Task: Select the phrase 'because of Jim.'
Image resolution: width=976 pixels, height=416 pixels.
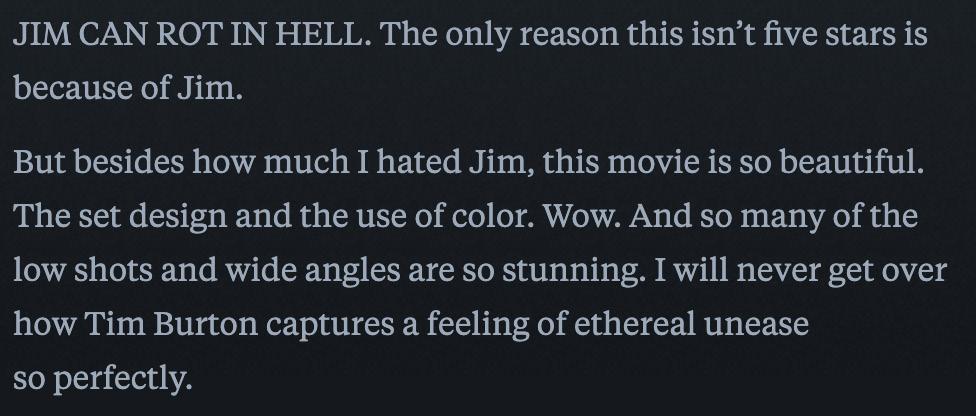Action: [x=128, y=88]
